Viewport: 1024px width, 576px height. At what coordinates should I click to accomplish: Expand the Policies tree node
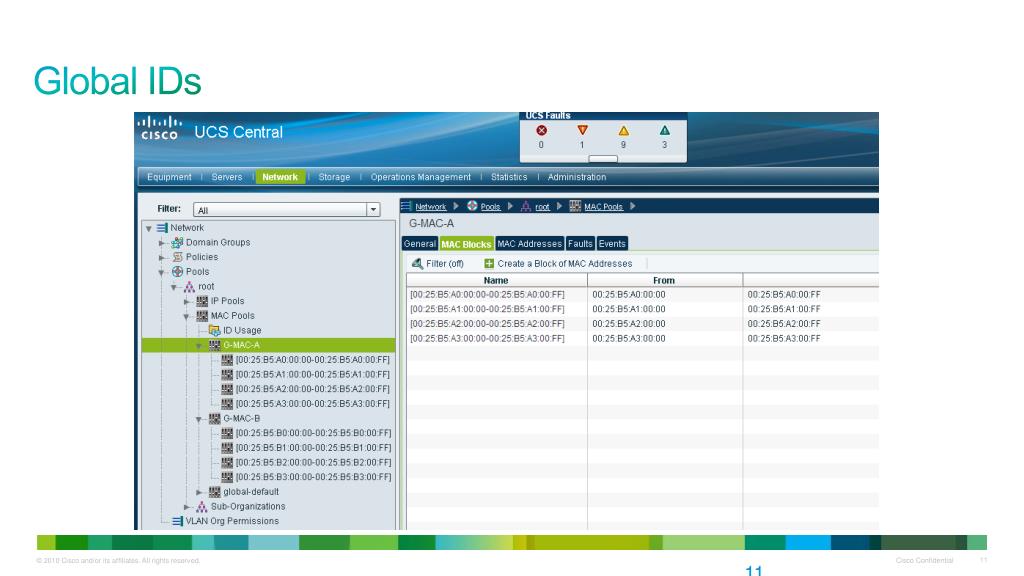162,257
